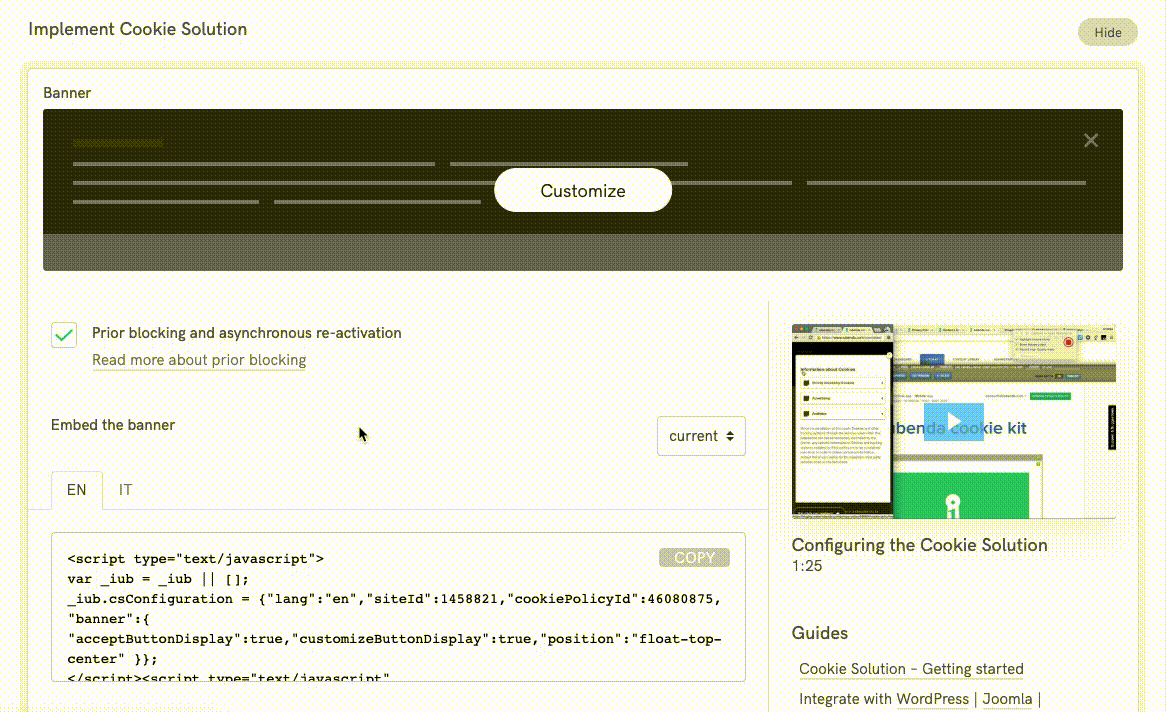Open the Integrate with WordPress guide
This screenshot has height=712, width=1166.
[x=933, y=699]
